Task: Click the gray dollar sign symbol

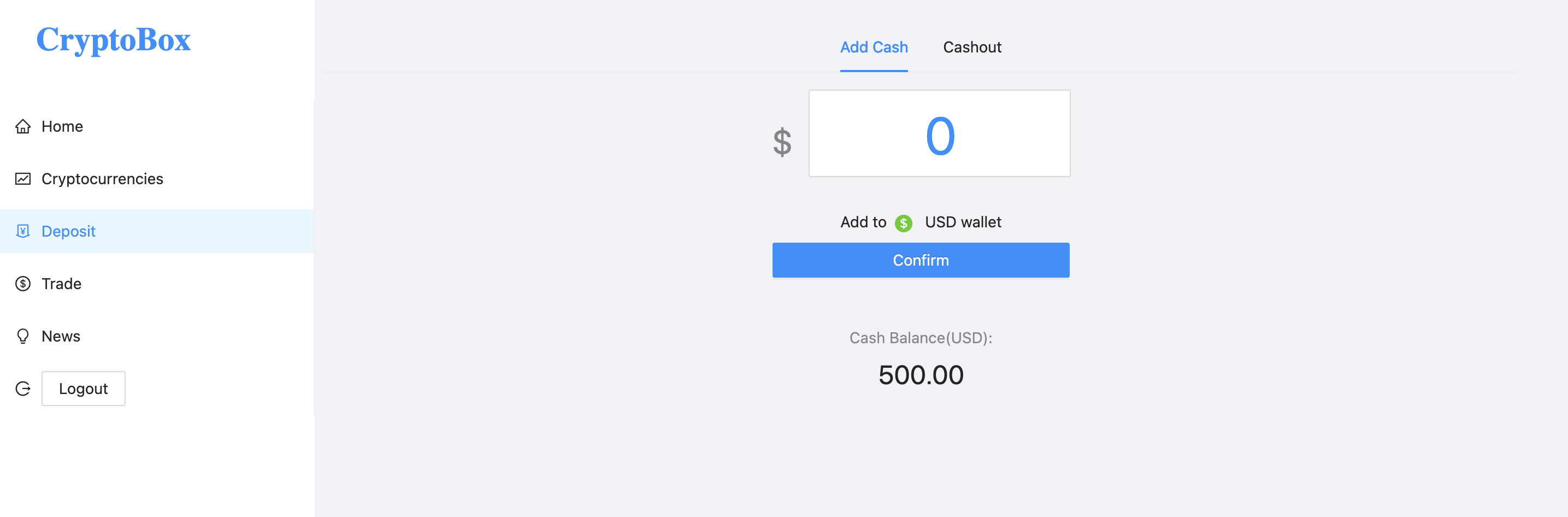Action: [x=782, y=142]
